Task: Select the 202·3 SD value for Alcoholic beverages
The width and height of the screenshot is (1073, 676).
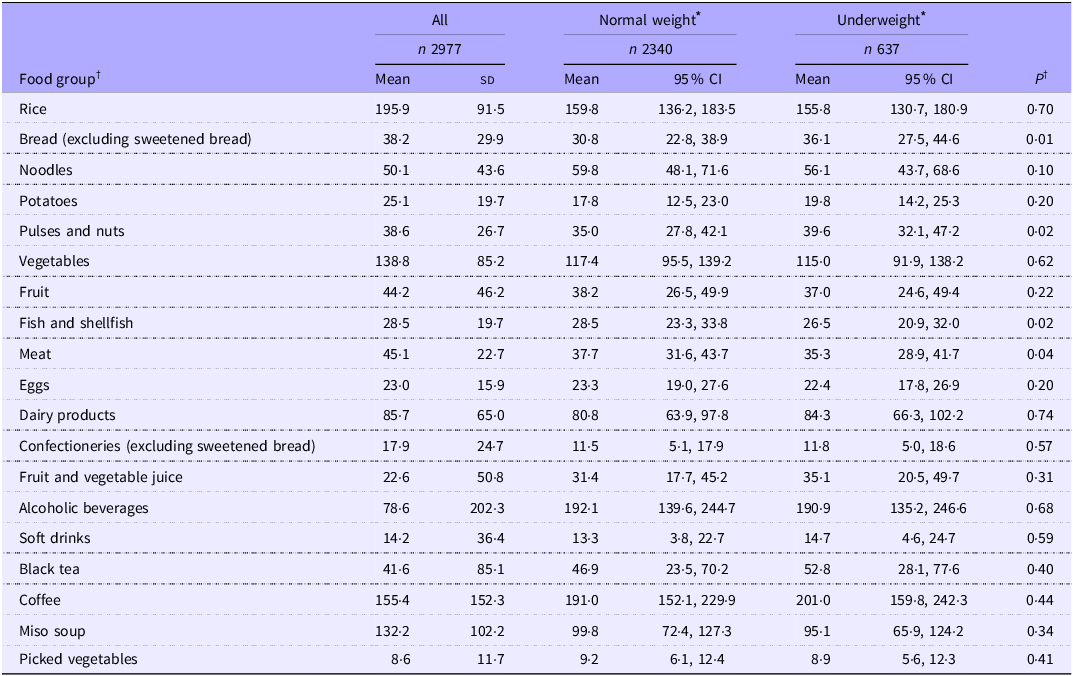Action: [x=487, y=508]
